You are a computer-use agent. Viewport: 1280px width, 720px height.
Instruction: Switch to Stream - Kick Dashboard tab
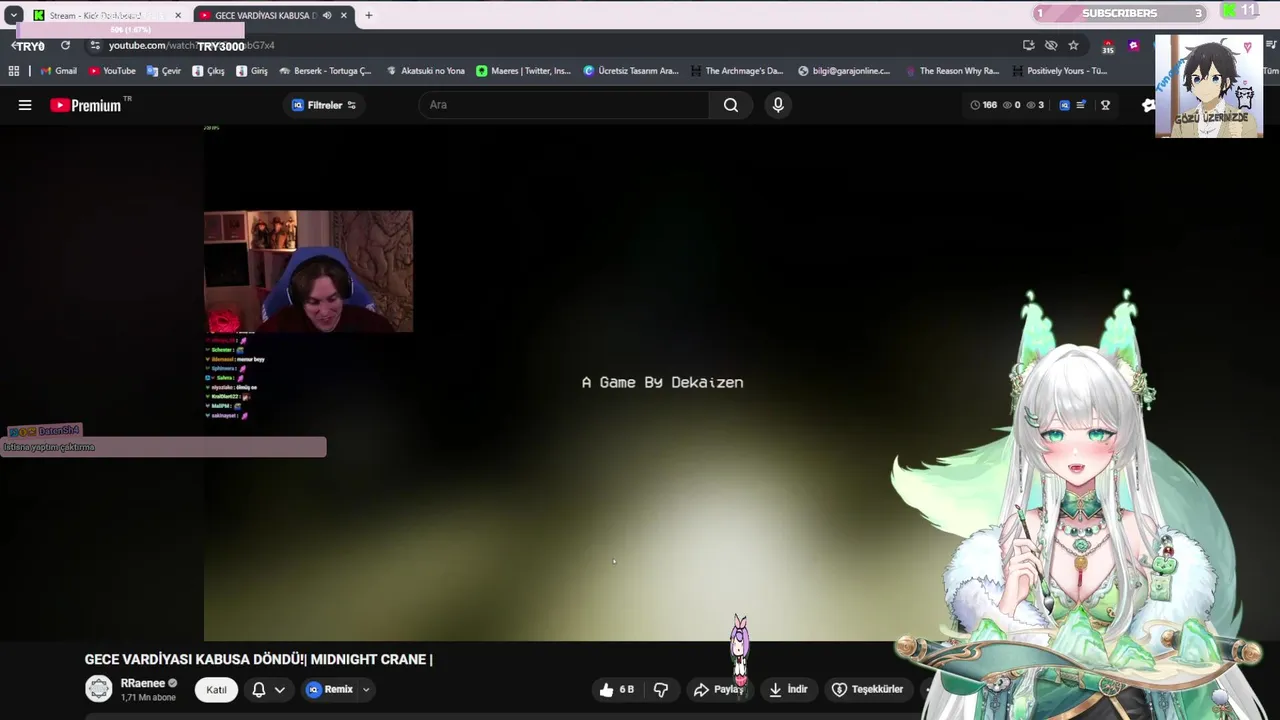click(x=106, y=15)
